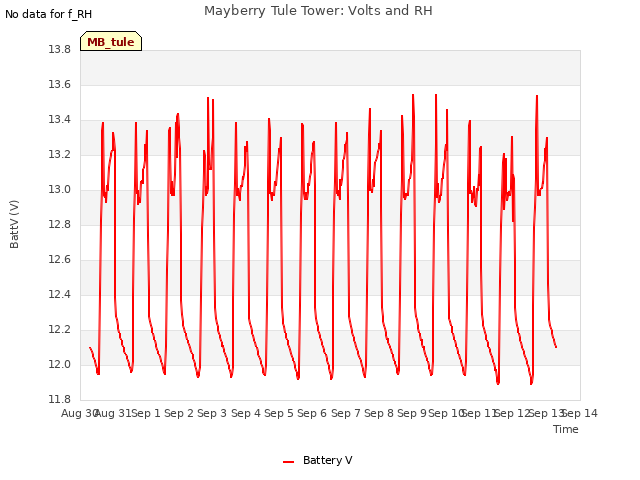Click the 12.2 y-axis tick label
The height and width of the screenshot is (480, 640).
pyautogui.click(x=60, y=329)
